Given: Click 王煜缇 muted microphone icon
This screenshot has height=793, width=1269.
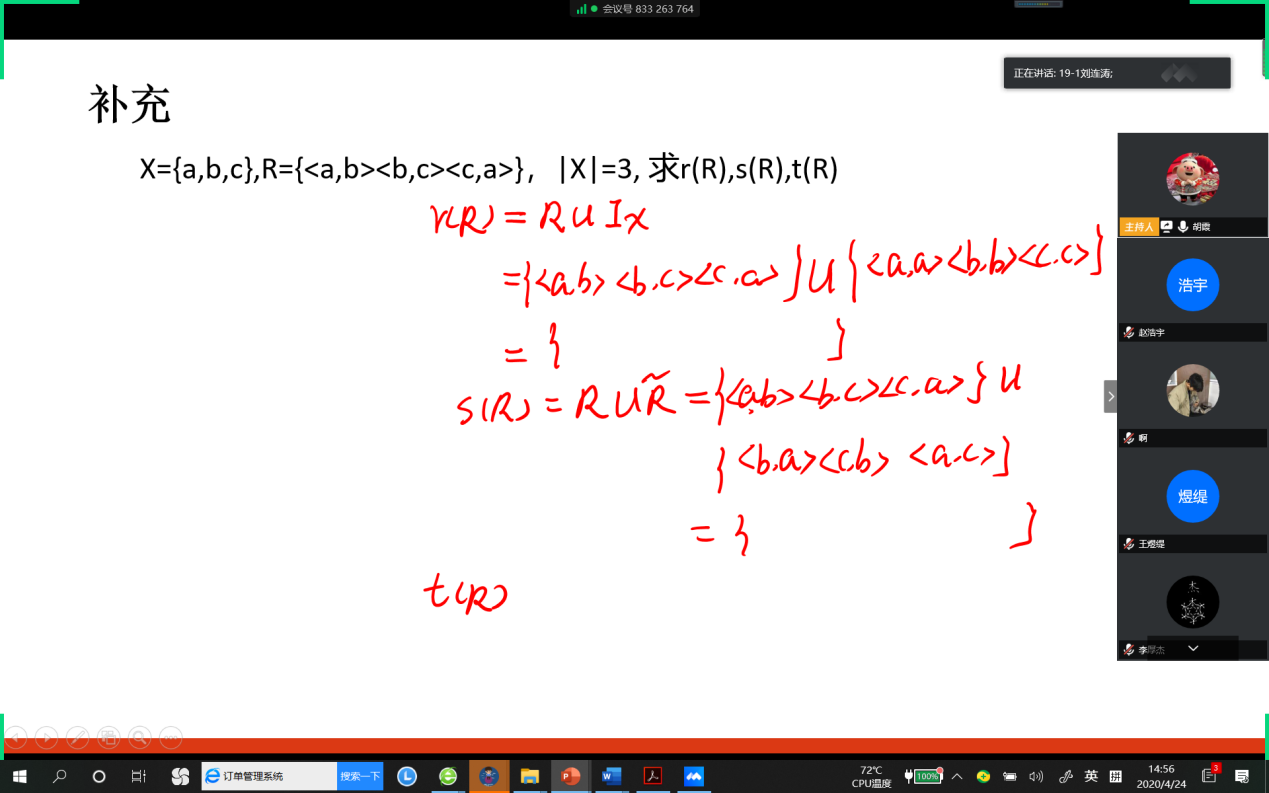Looking at the screenshot, I should point(1128,544).
